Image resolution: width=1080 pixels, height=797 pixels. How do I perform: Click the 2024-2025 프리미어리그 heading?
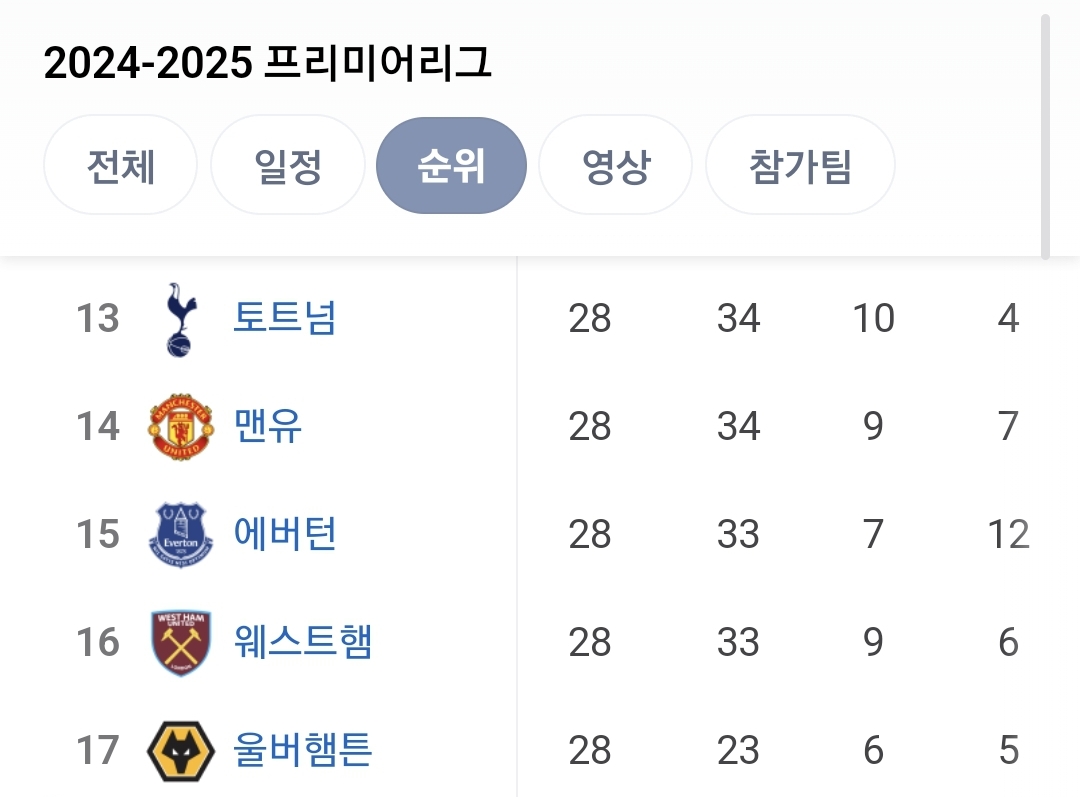tap(268, 64)
